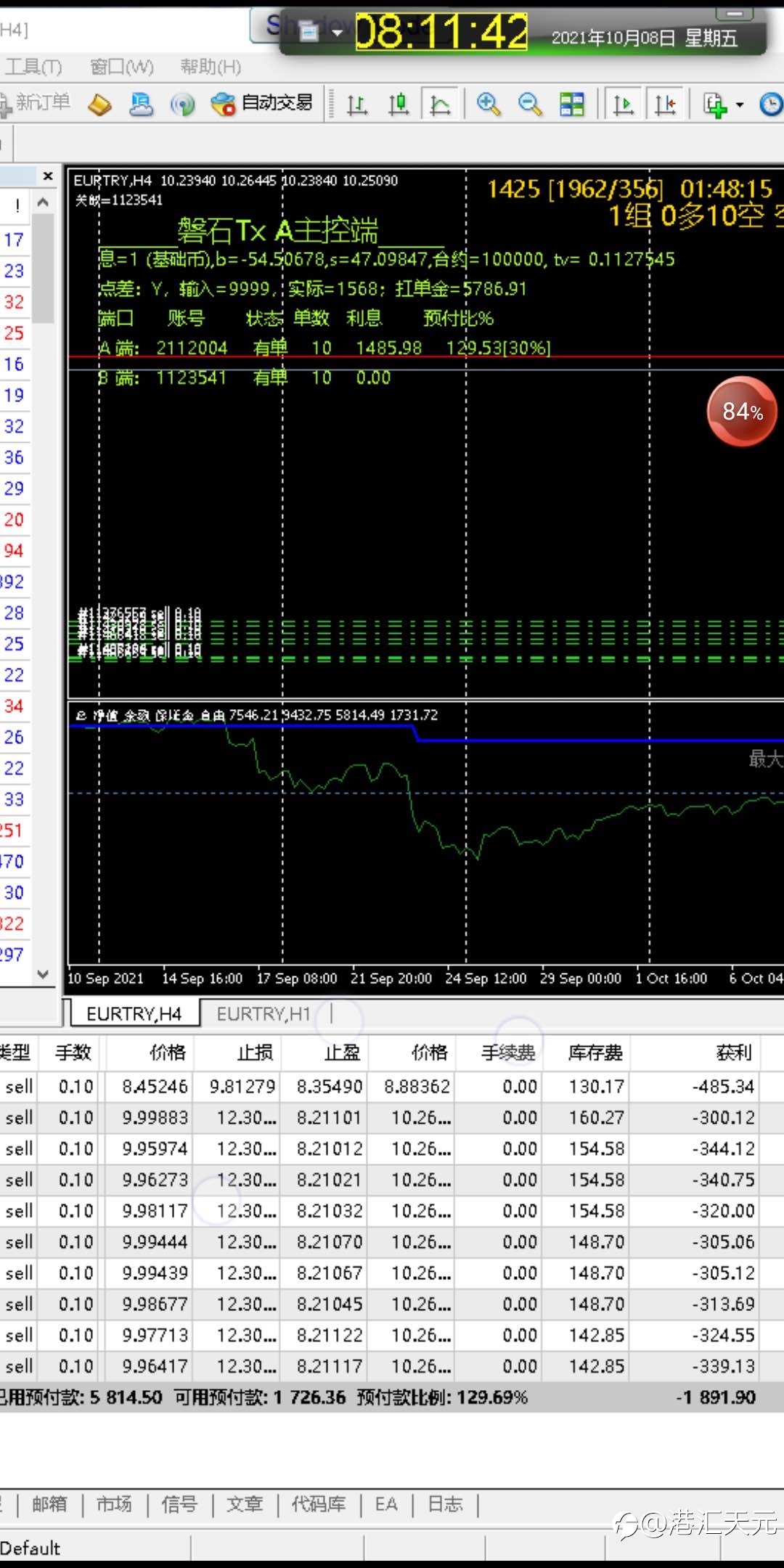784x1568 pixels.
Task: Select the EURTRY,H1 chart tab
Action: click(x=263, y=1014)
